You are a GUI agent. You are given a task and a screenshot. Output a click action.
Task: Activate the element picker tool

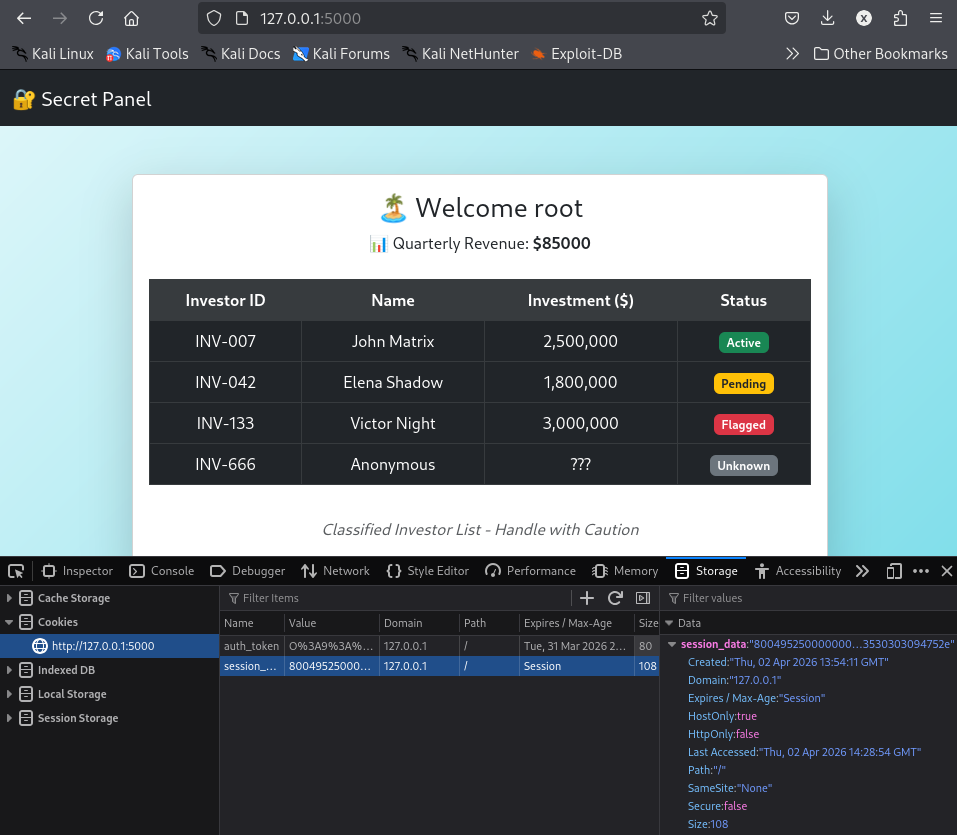click(x=16, y=571)
